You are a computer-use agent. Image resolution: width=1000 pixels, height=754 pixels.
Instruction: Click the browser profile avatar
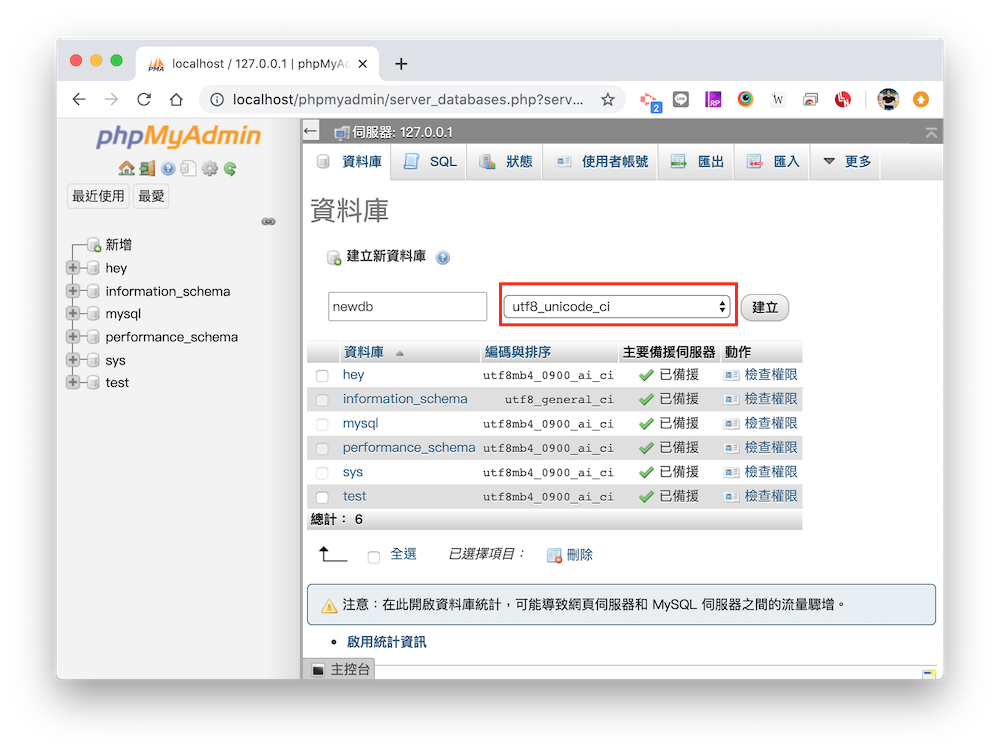pos(888,100)
